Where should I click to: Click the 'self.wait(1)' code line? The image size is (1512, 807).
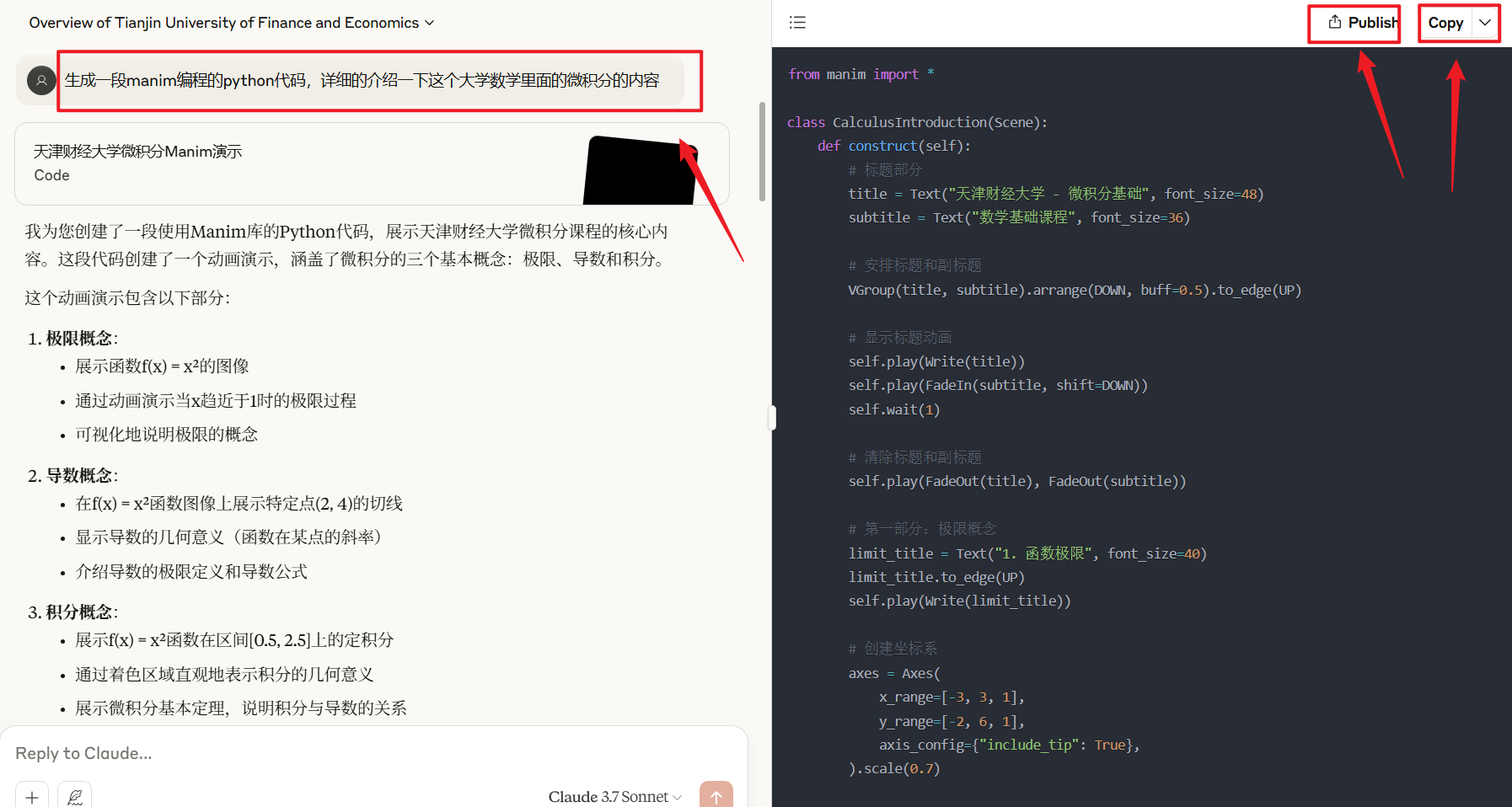(x=893, y=409)
